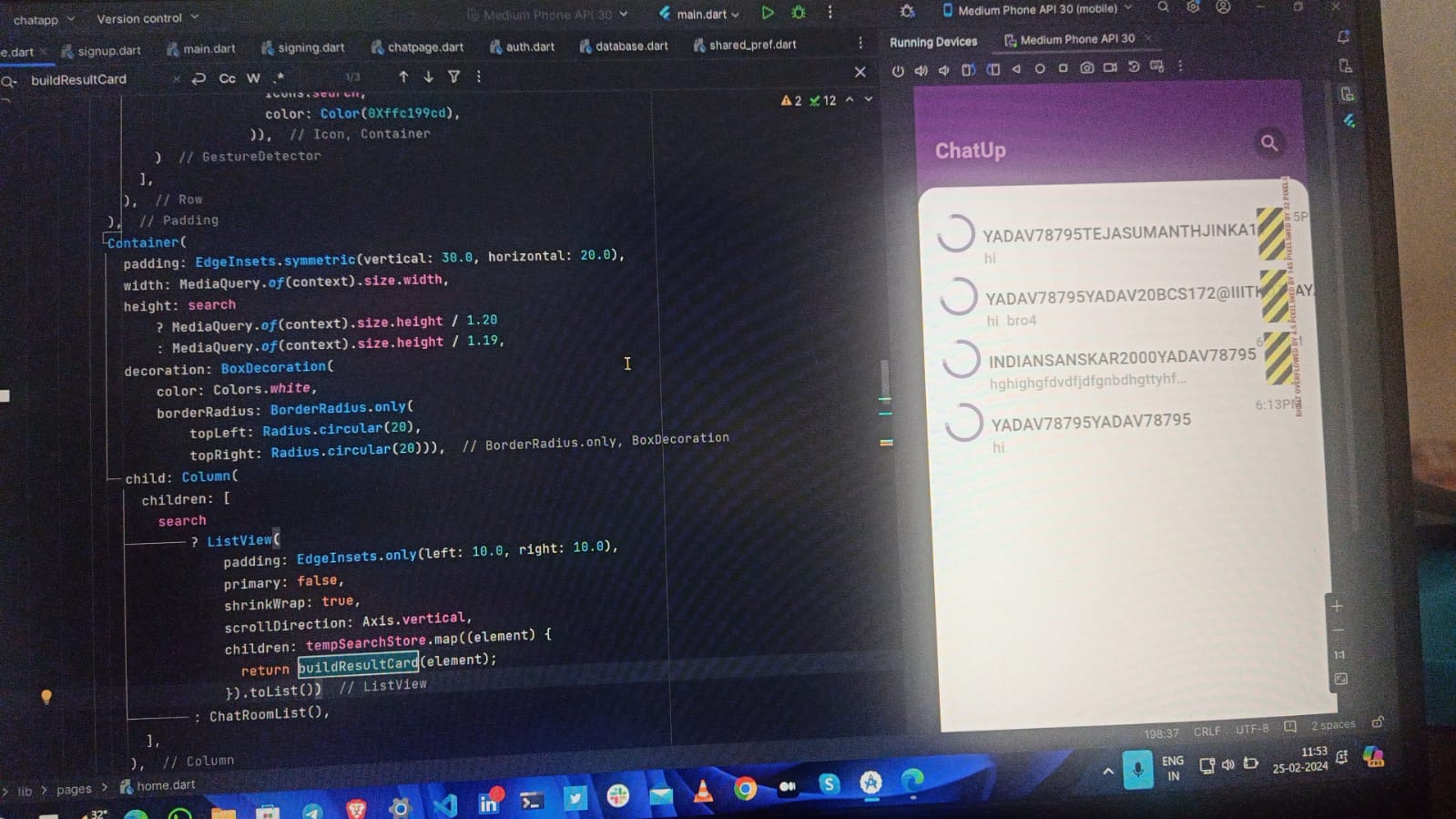Click the buildResultCard search input field
Image resolution: width=1456 pixels, height=819 pixels.
click(91, 80)
